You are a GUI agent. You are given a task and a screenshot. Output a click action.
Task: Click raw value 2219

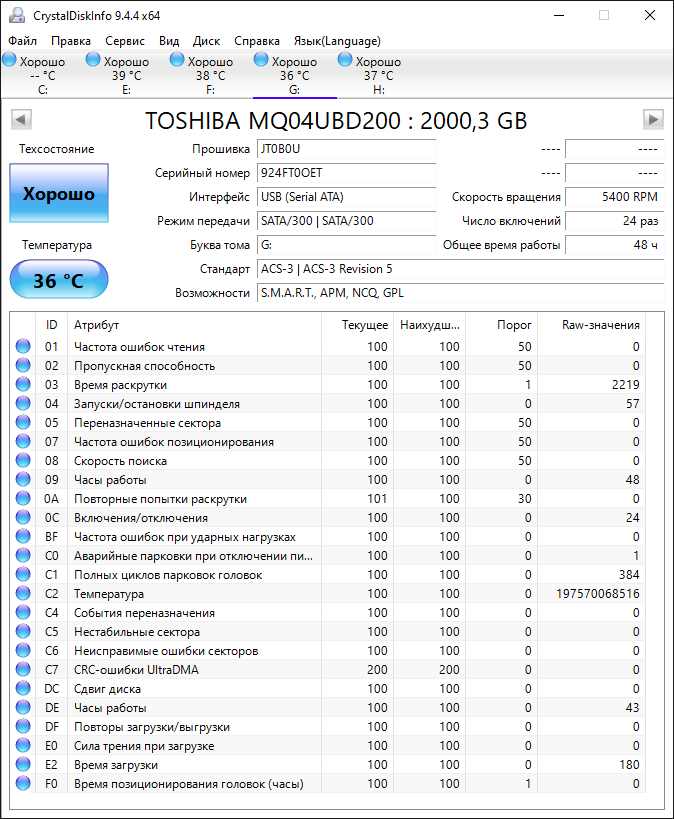pyautogui.click(x=625, y=384)
